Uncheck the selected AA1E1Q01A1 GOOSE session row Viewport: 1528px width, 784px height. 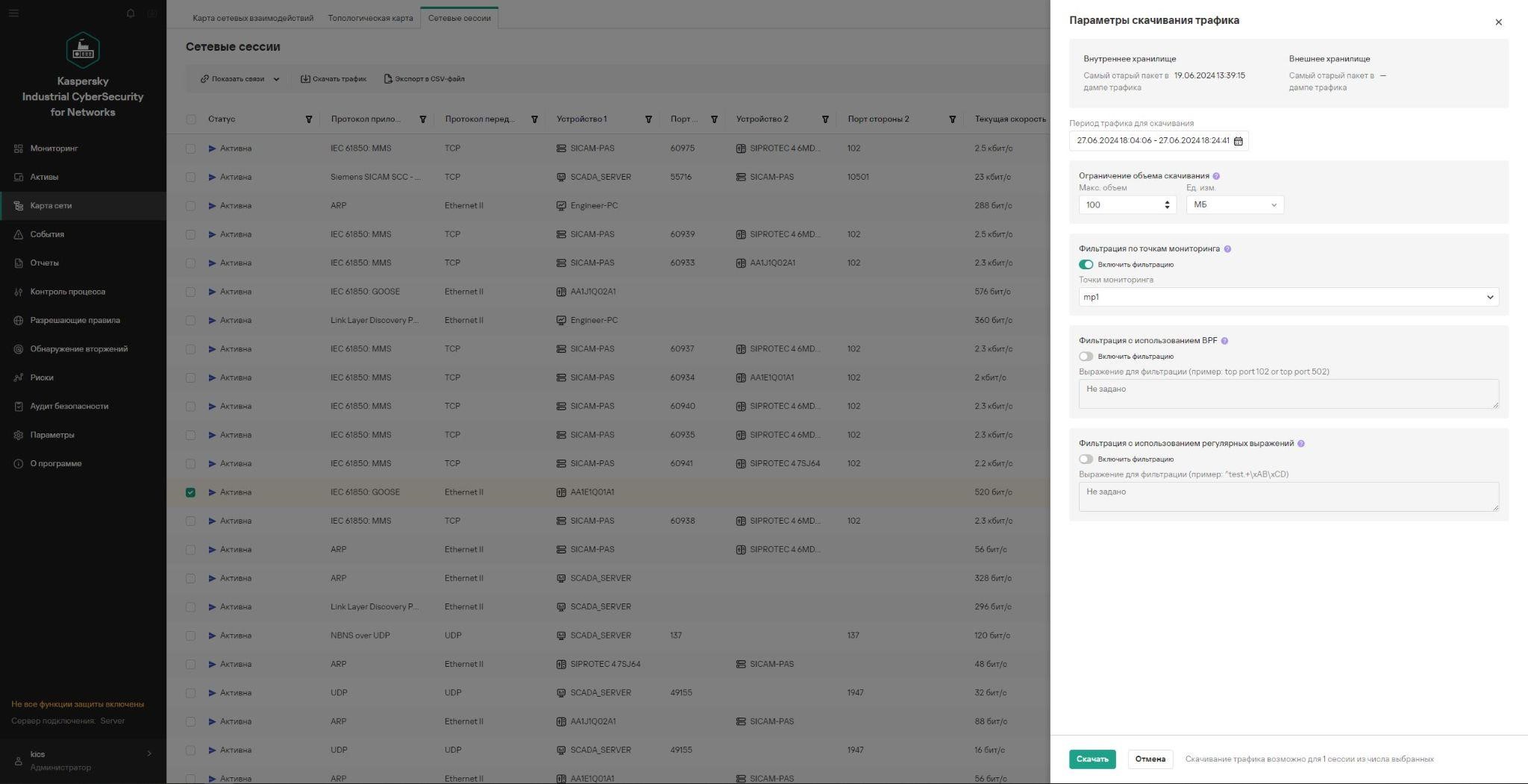point(191,492)
